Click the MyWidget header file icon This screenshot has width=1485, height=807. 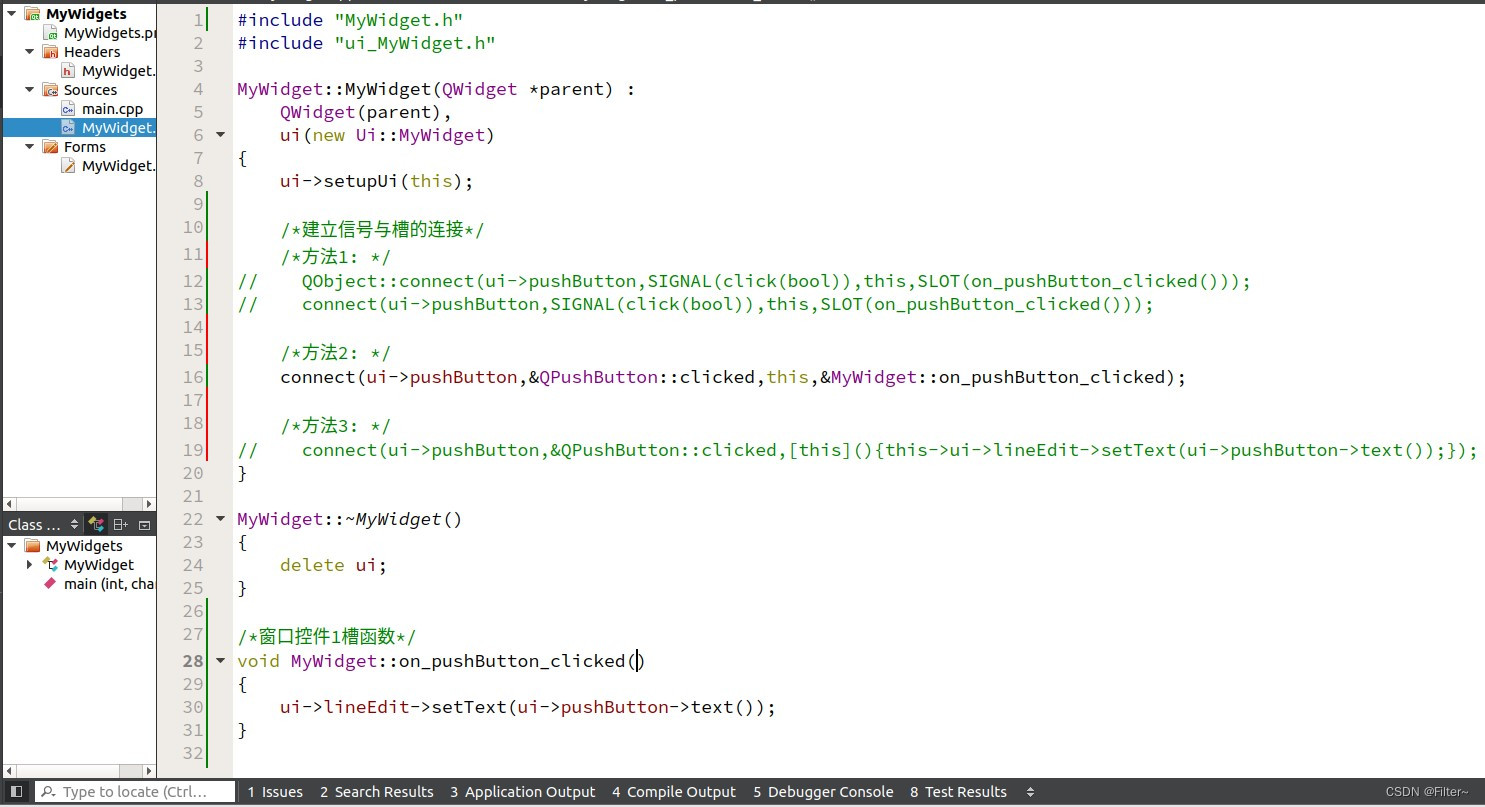[x=68, y=71]
